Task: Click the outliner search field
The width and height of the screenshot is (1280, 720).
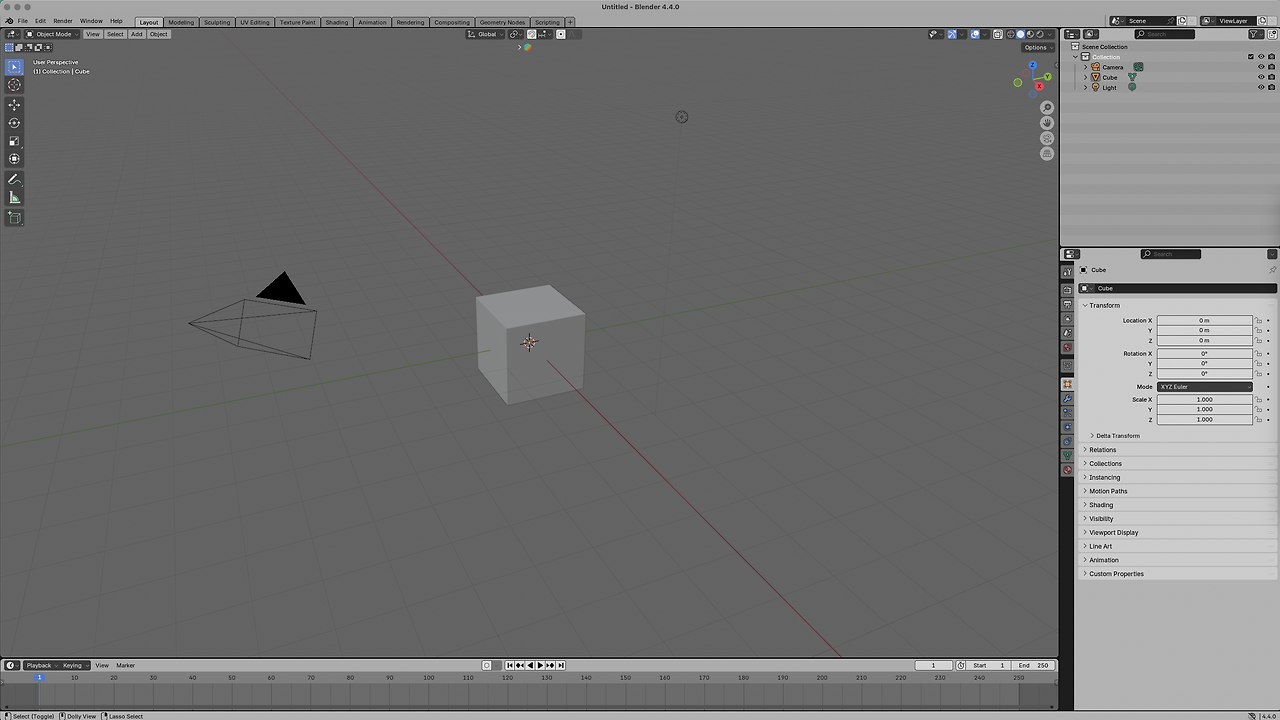Action: (x=1164, y=34)
